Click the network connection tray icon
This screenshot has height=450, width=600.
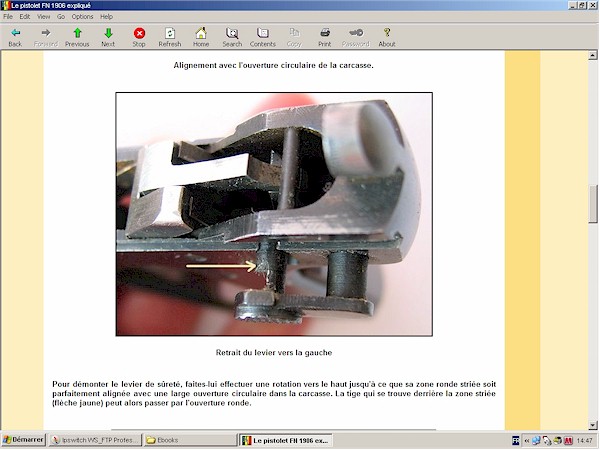click(x=536, y=441)
